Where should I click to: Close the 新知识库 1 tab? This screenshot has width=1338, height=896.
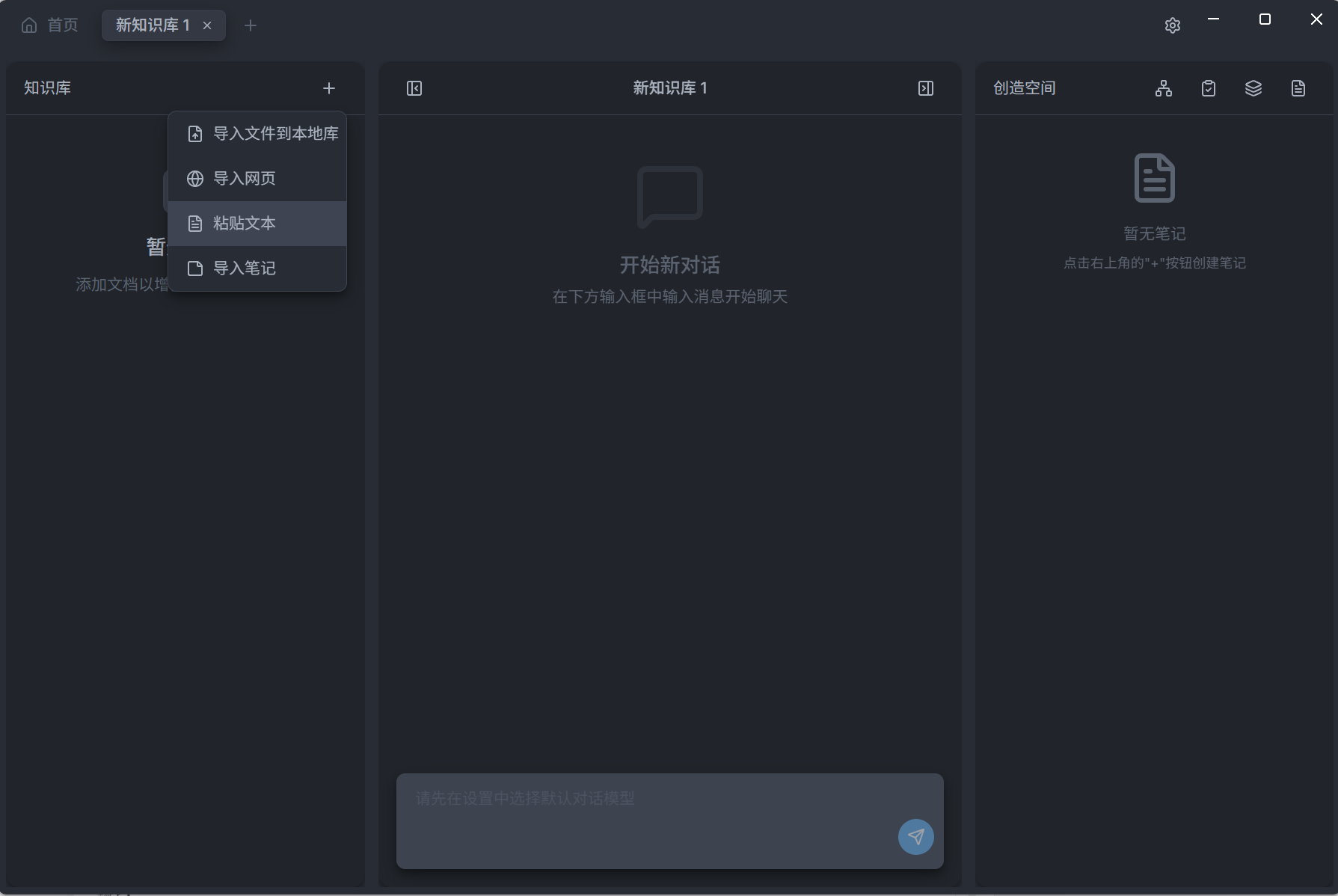click(207, 25)
